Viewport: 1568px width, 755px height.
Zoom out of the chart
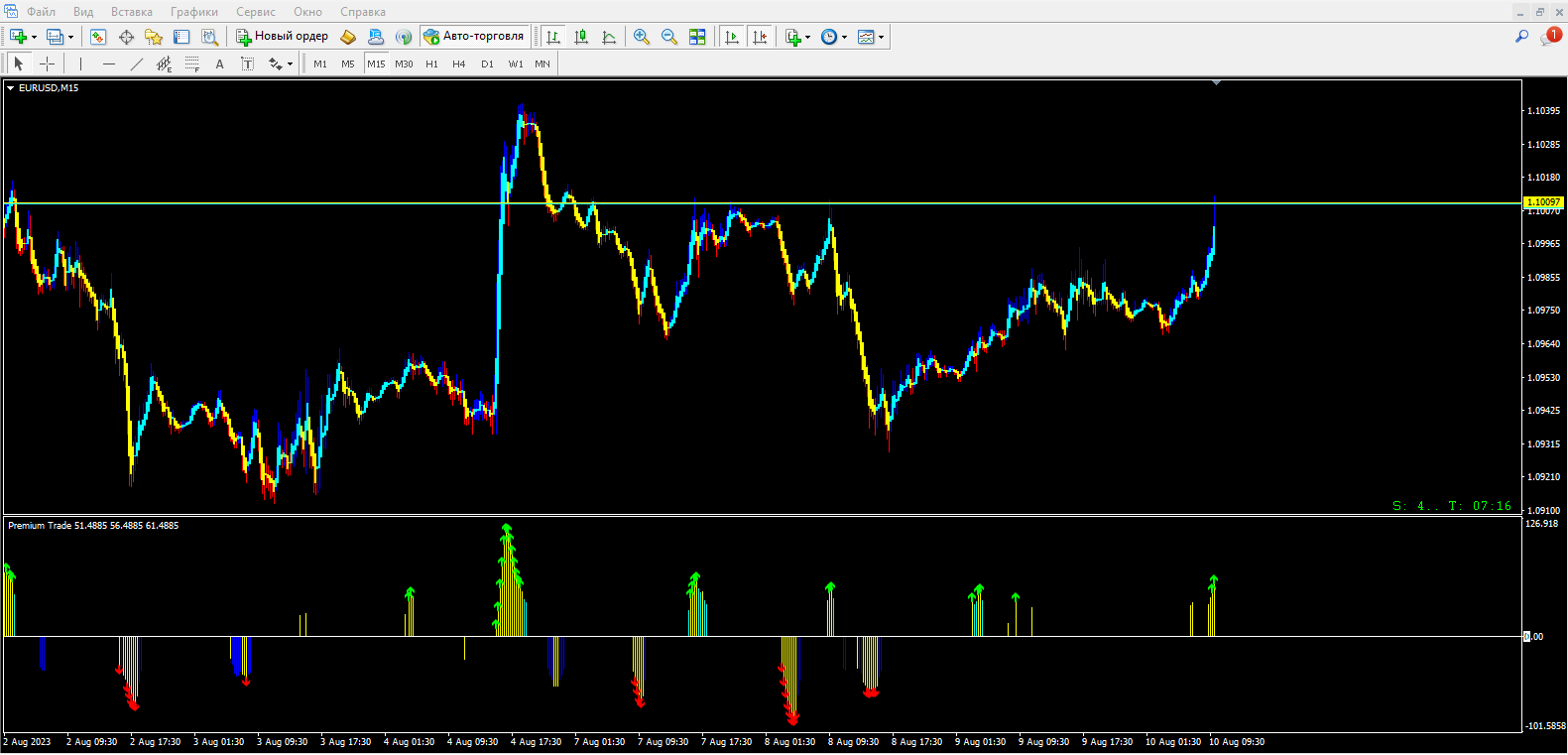(669, 37)
